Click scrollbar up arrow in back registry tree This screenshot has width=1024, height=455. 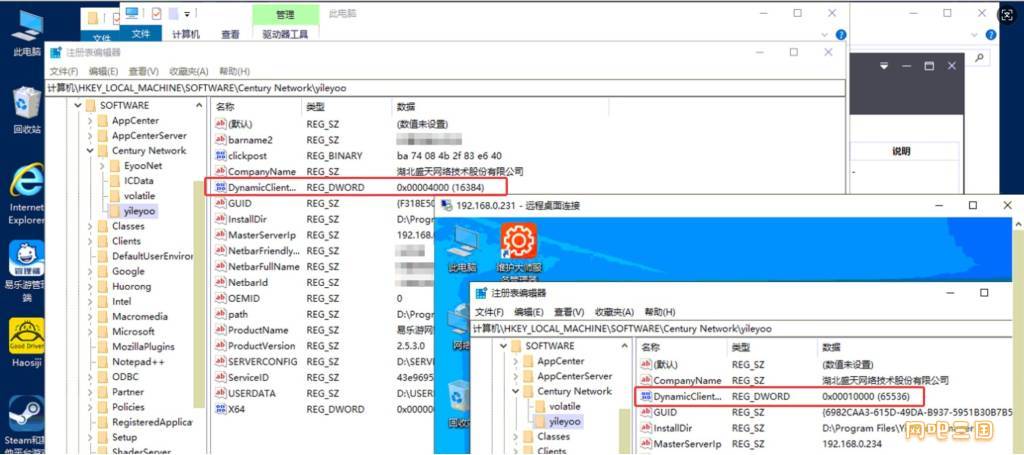[199, 105]
